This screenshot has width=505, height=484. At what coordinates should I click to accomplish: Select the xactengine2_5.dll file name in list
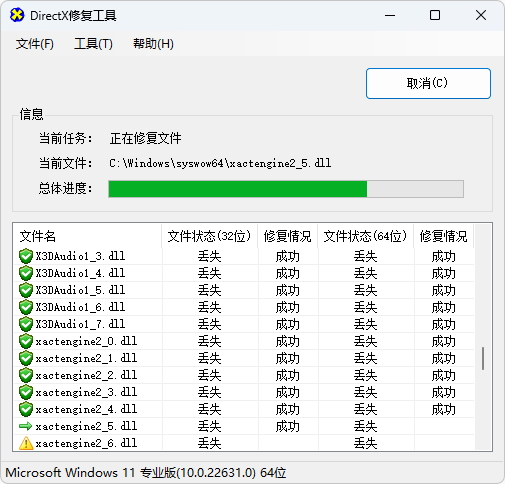pyautogui.click(x=86, y=426)
